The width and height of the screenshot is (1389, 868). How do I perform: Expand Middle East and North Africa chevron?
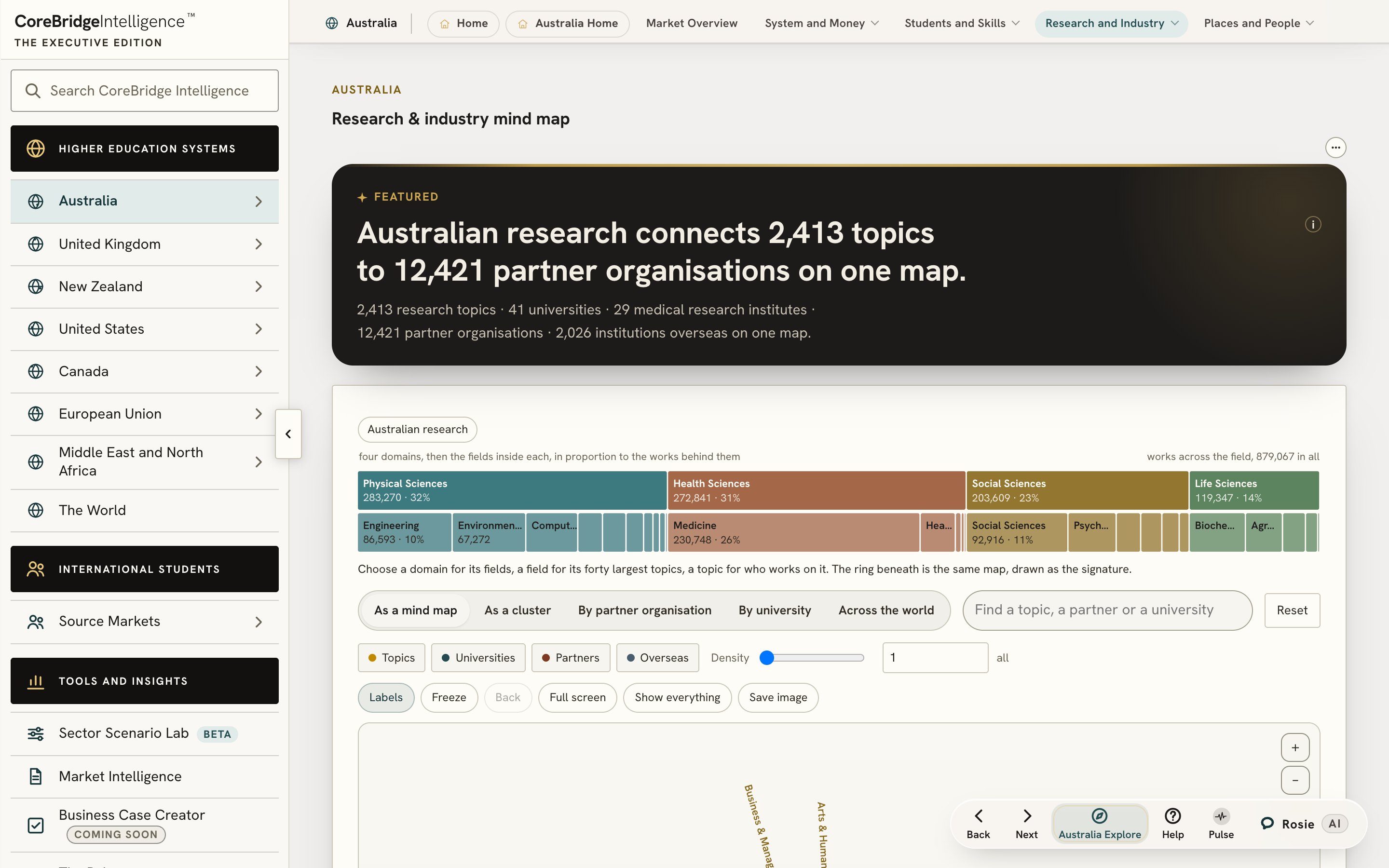tap(259, 462)
